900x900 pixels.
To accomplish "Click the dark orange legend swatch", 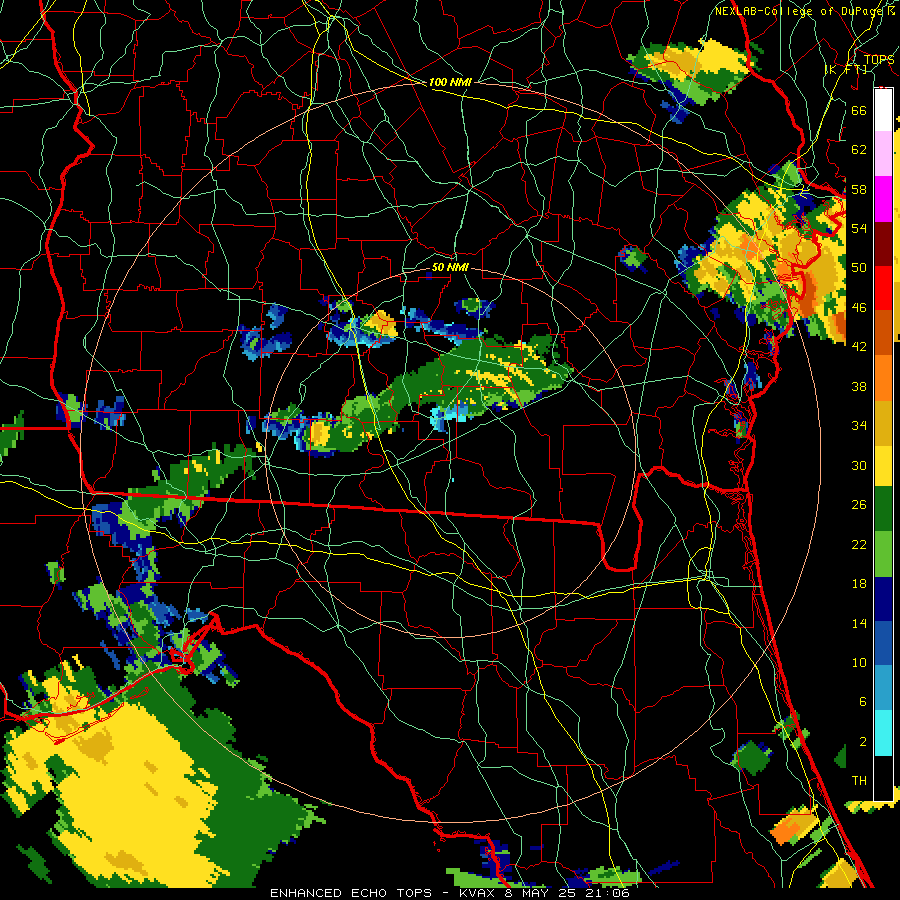I will pyautogui.click(x=883, y=333).
